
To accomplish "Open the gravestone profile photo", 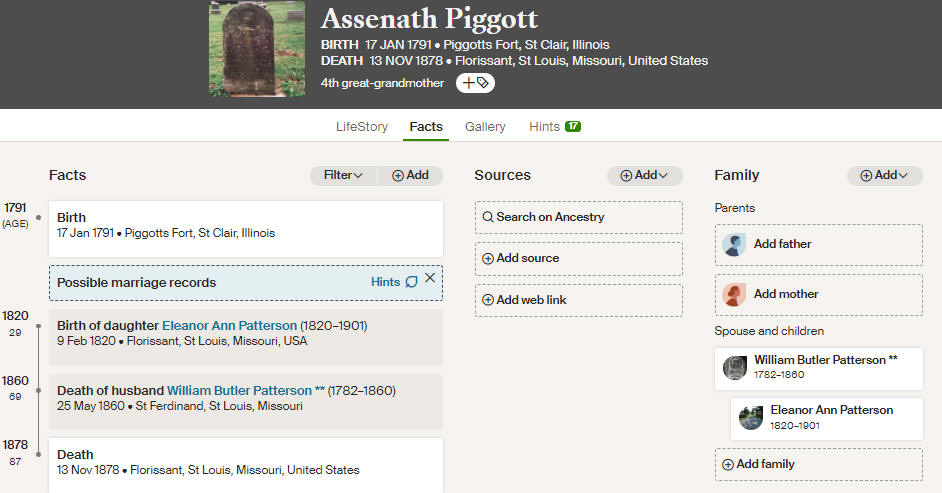I will point(257,49).
